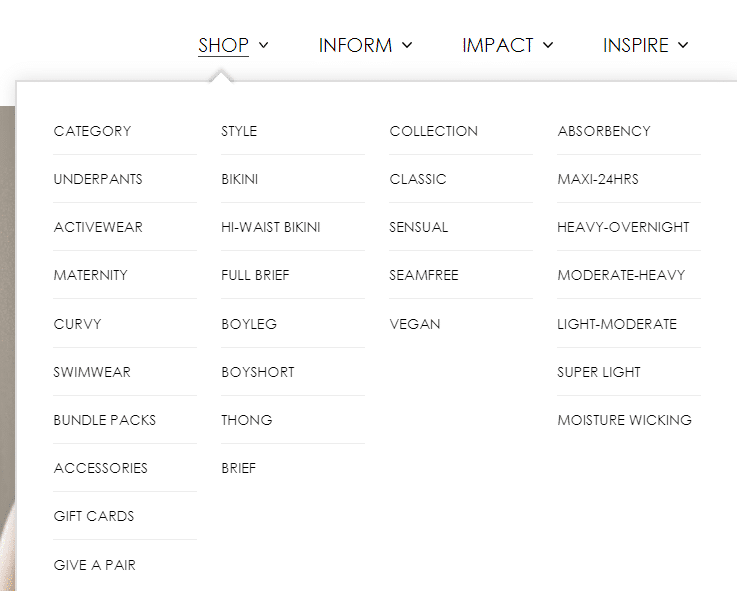Select the Full Brief style
737x591 pixels.
click(255, 275)
